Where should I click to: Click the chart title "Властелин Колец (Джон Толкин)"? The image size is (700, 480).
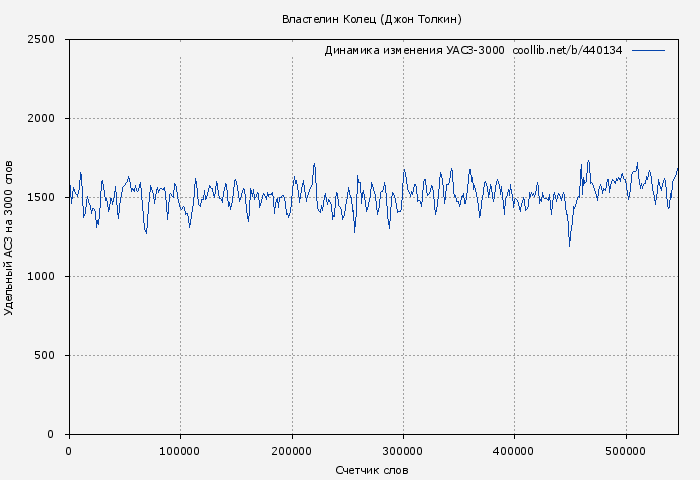[x=371, y=19]
